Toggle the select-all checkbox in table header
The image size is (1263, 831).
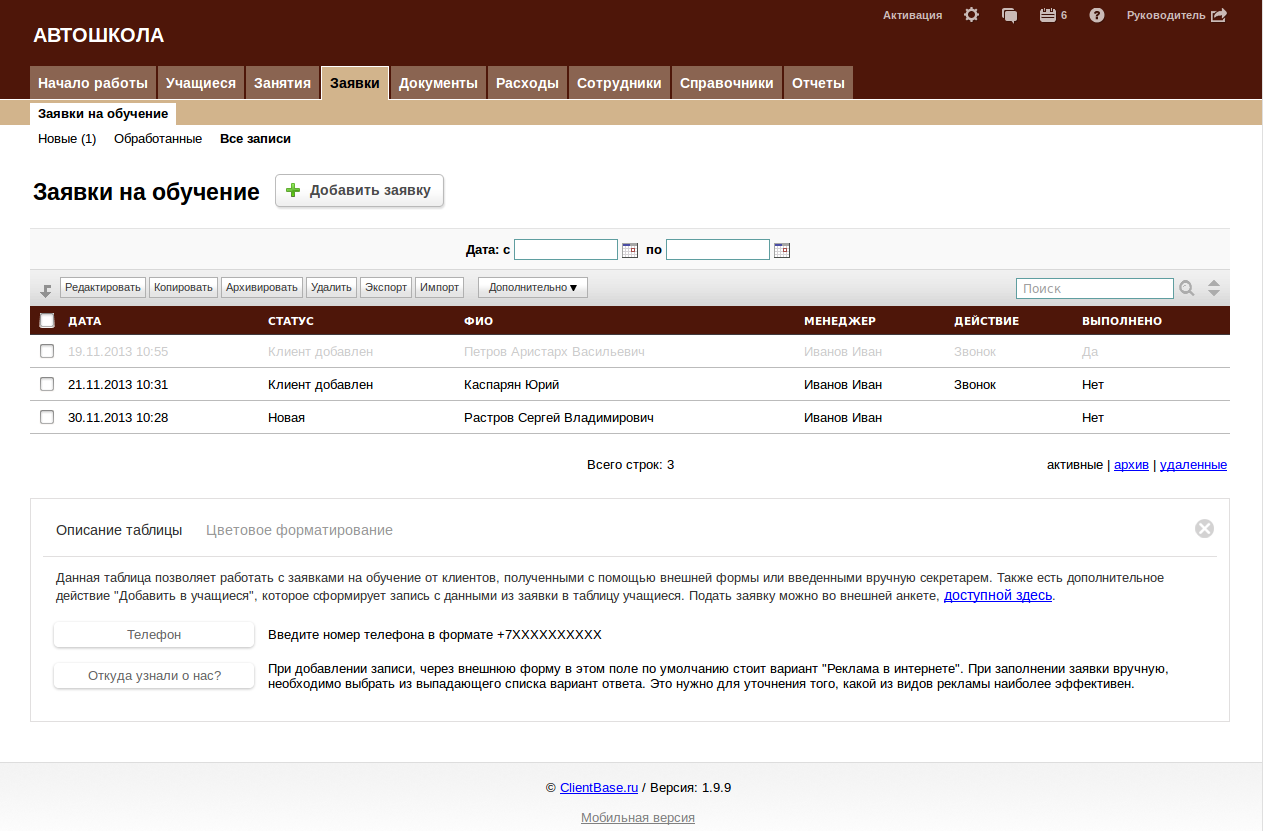[x=47, y=321]
